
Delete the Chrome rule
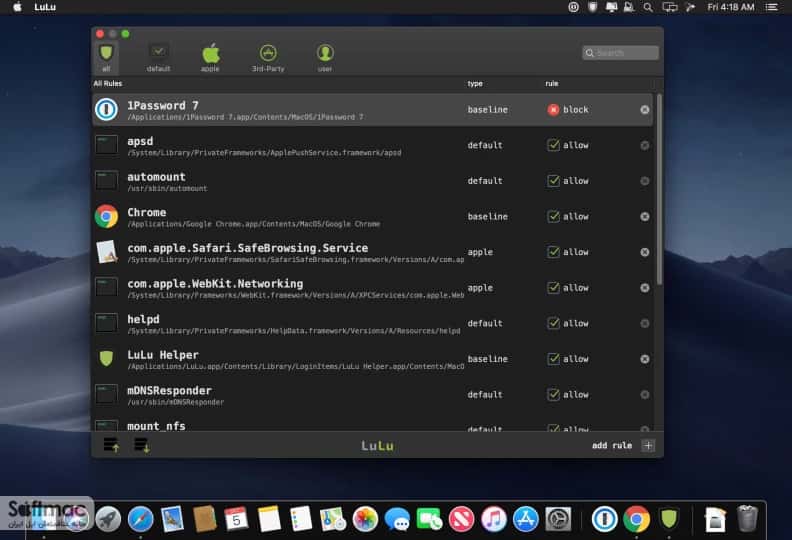point(645,217)
